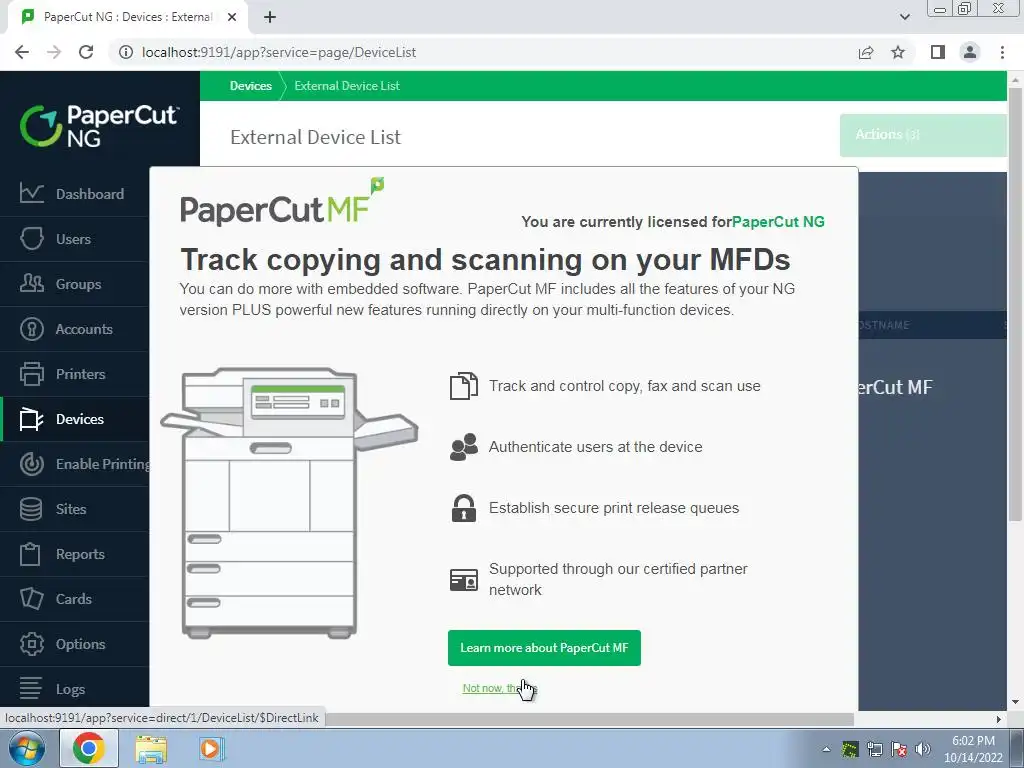Click the Users sidebar icon

click(31, 238)
